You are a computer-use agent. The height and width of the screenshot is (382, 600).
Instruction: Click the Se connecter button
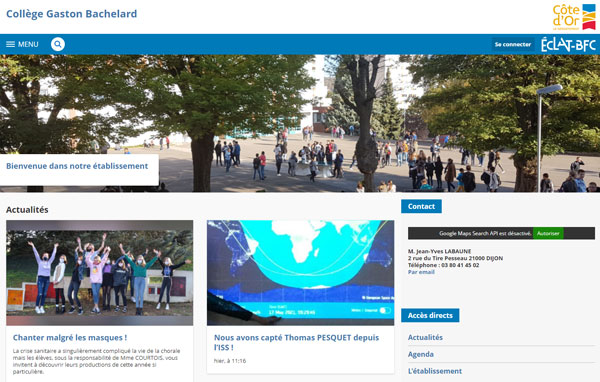click(513, 44)
